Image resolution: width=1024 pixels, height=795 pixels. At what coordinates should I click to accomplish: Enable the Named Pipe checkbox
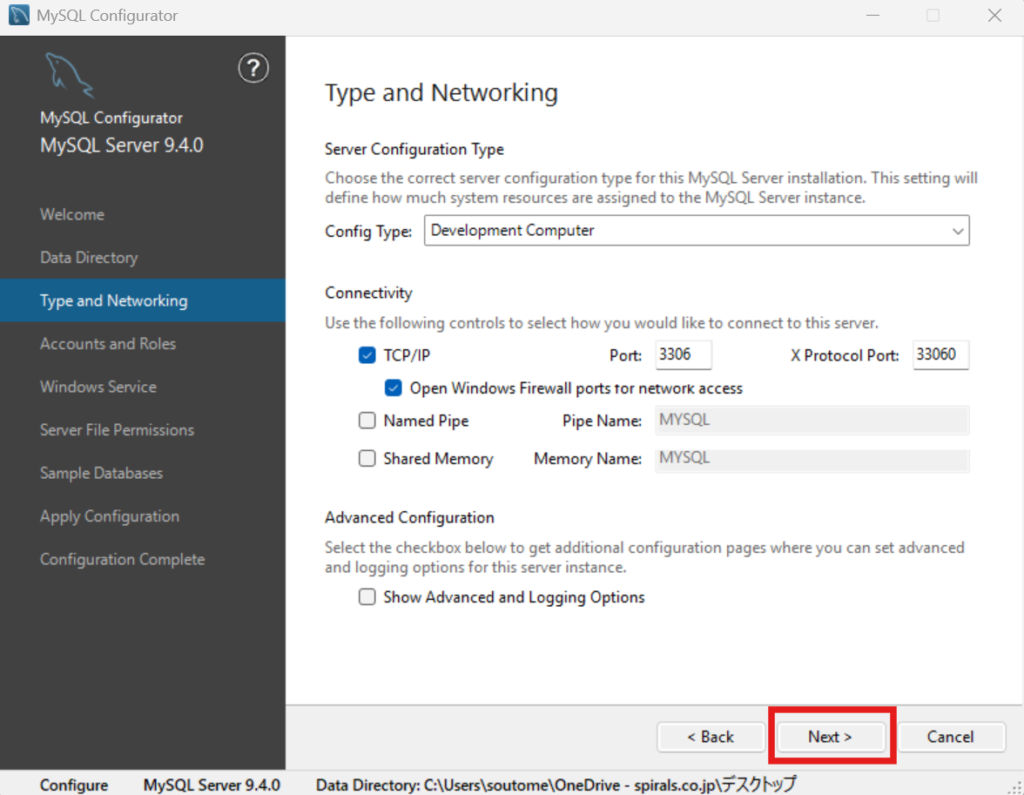pos(367,421)
